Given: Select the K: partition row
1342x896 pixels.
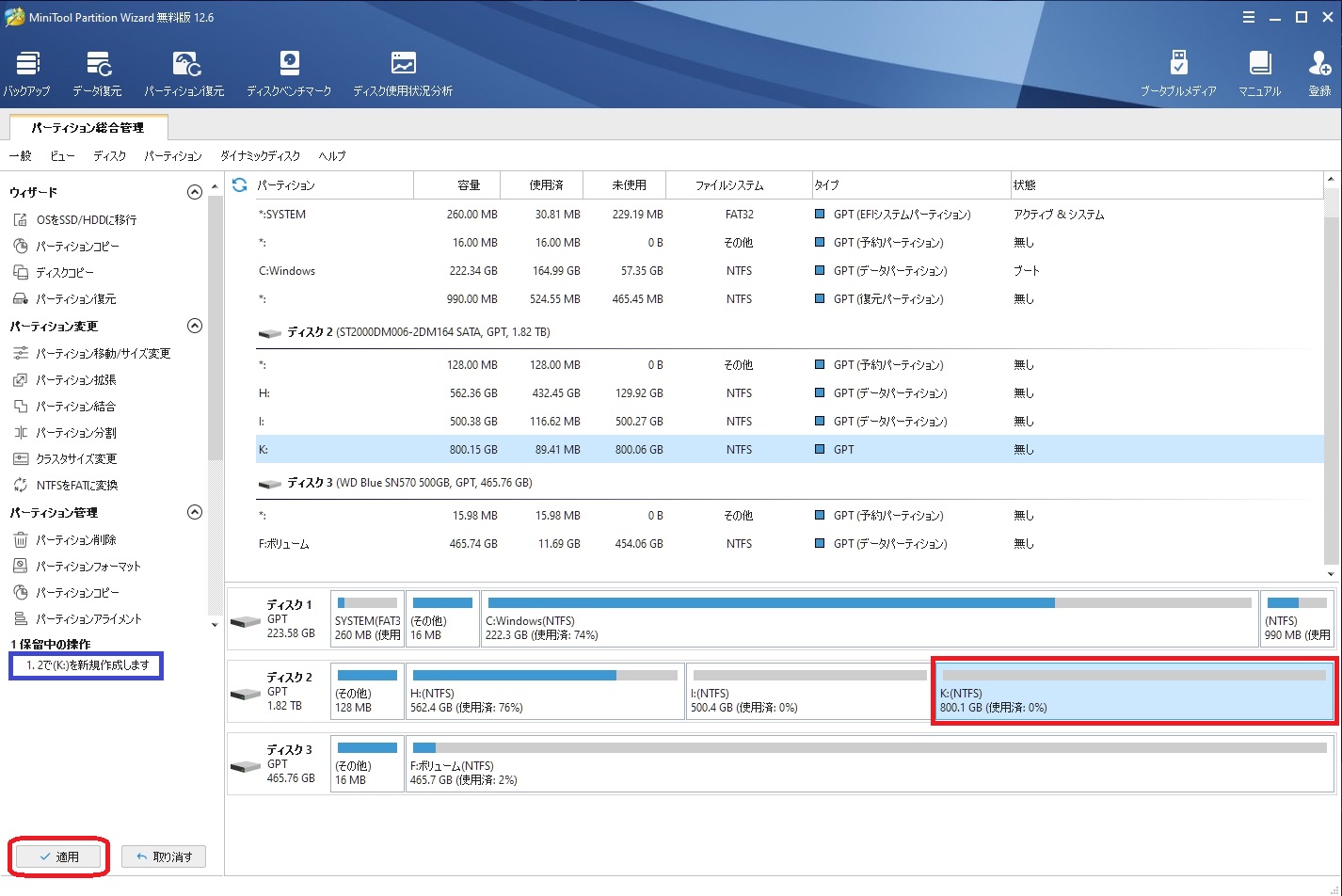Looking at the screenshot, I should tap(790, 450).
